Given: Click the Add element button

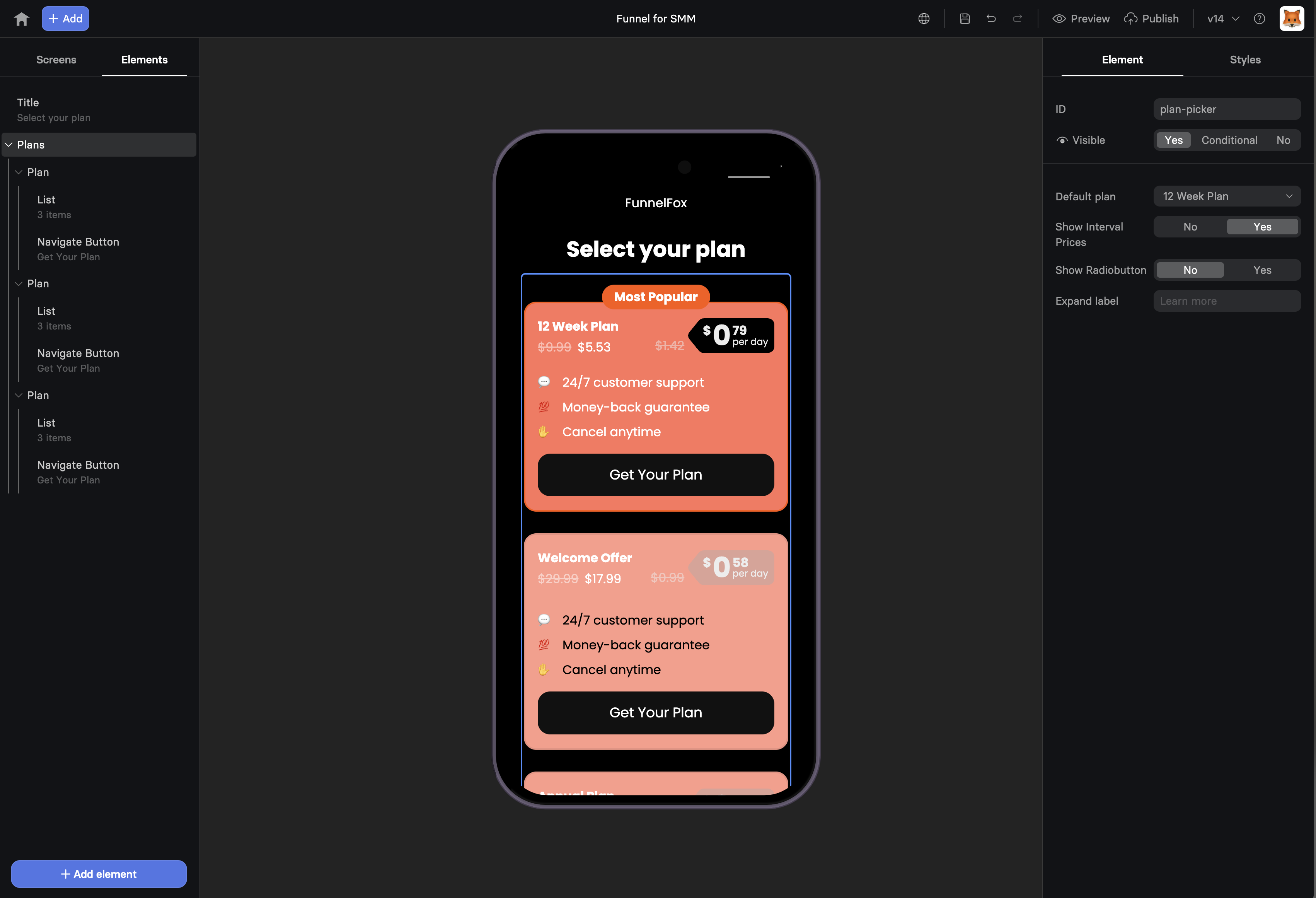Looking at the screenshot, I should point(99,874).
